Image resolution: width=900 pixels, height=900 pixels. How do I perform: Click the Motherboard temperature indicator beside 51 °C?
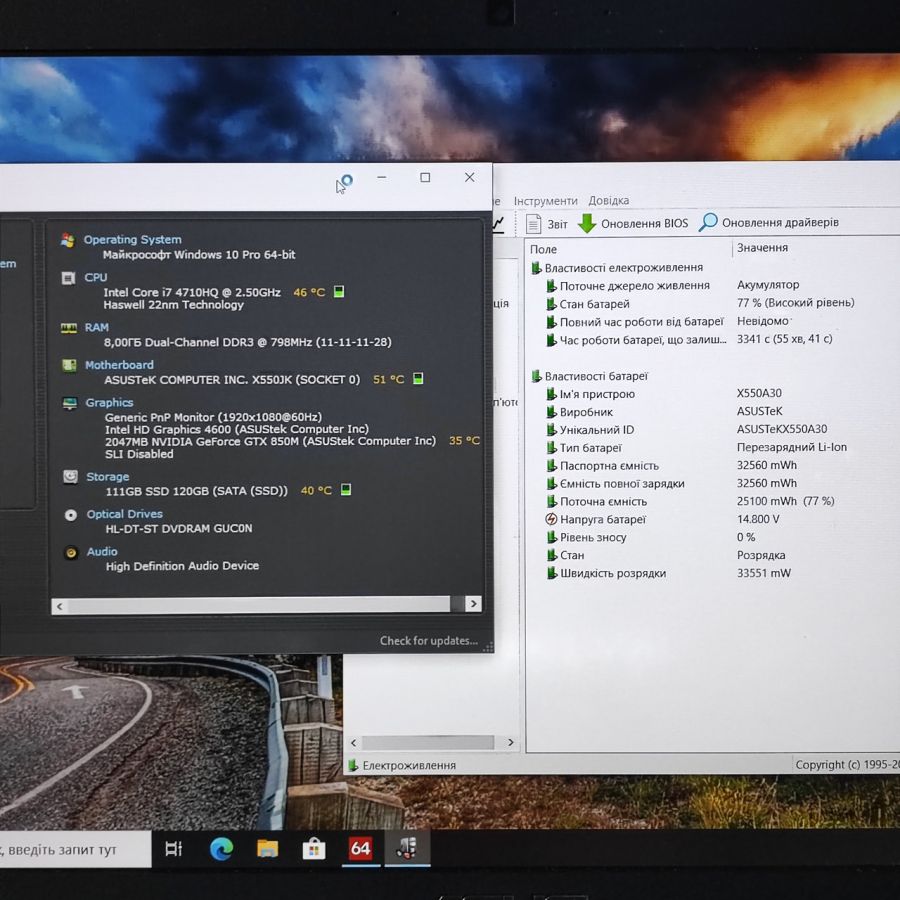(418, 379)
